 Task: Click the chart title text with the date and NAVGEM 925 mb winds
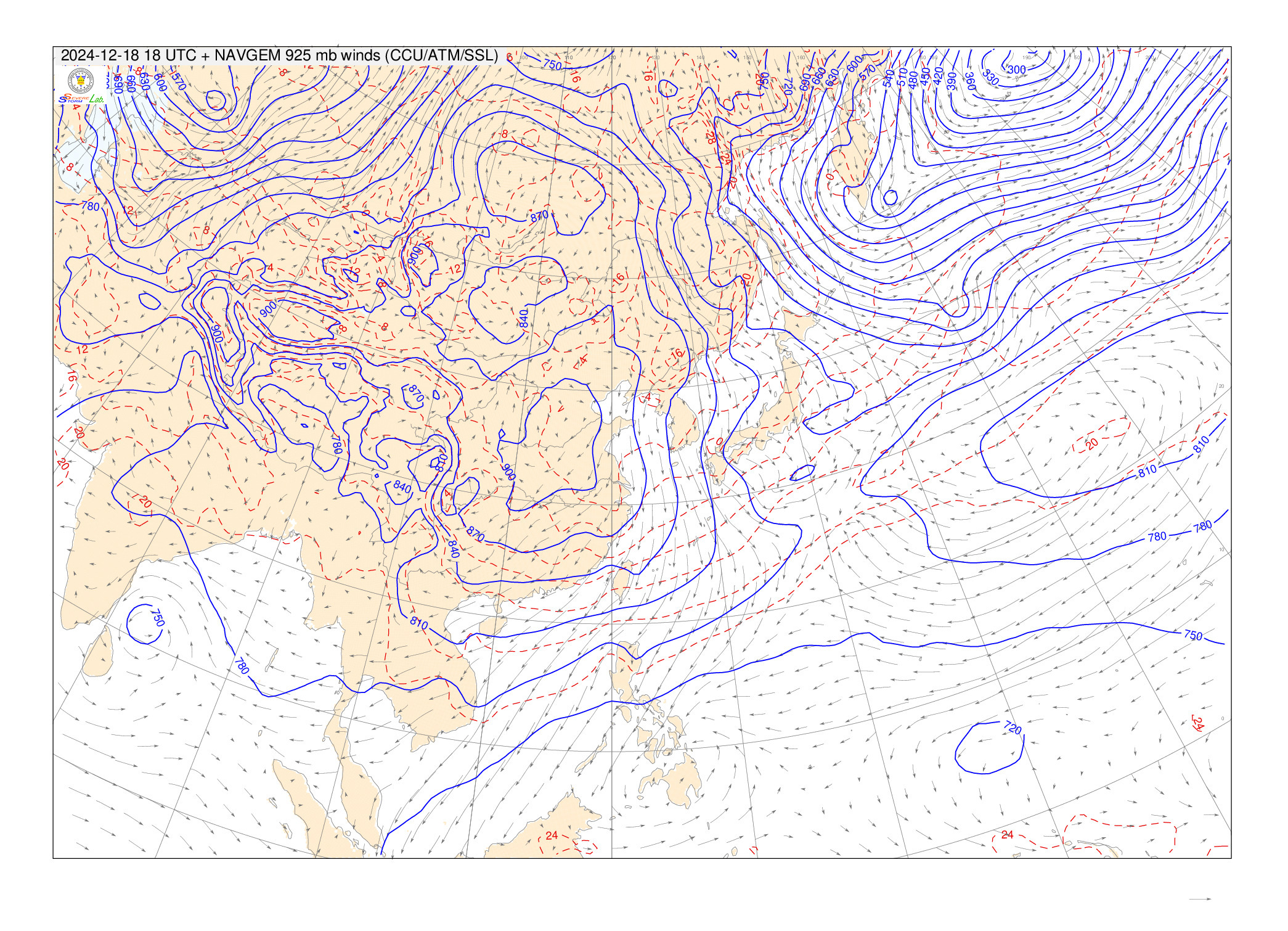click(279, 55)
